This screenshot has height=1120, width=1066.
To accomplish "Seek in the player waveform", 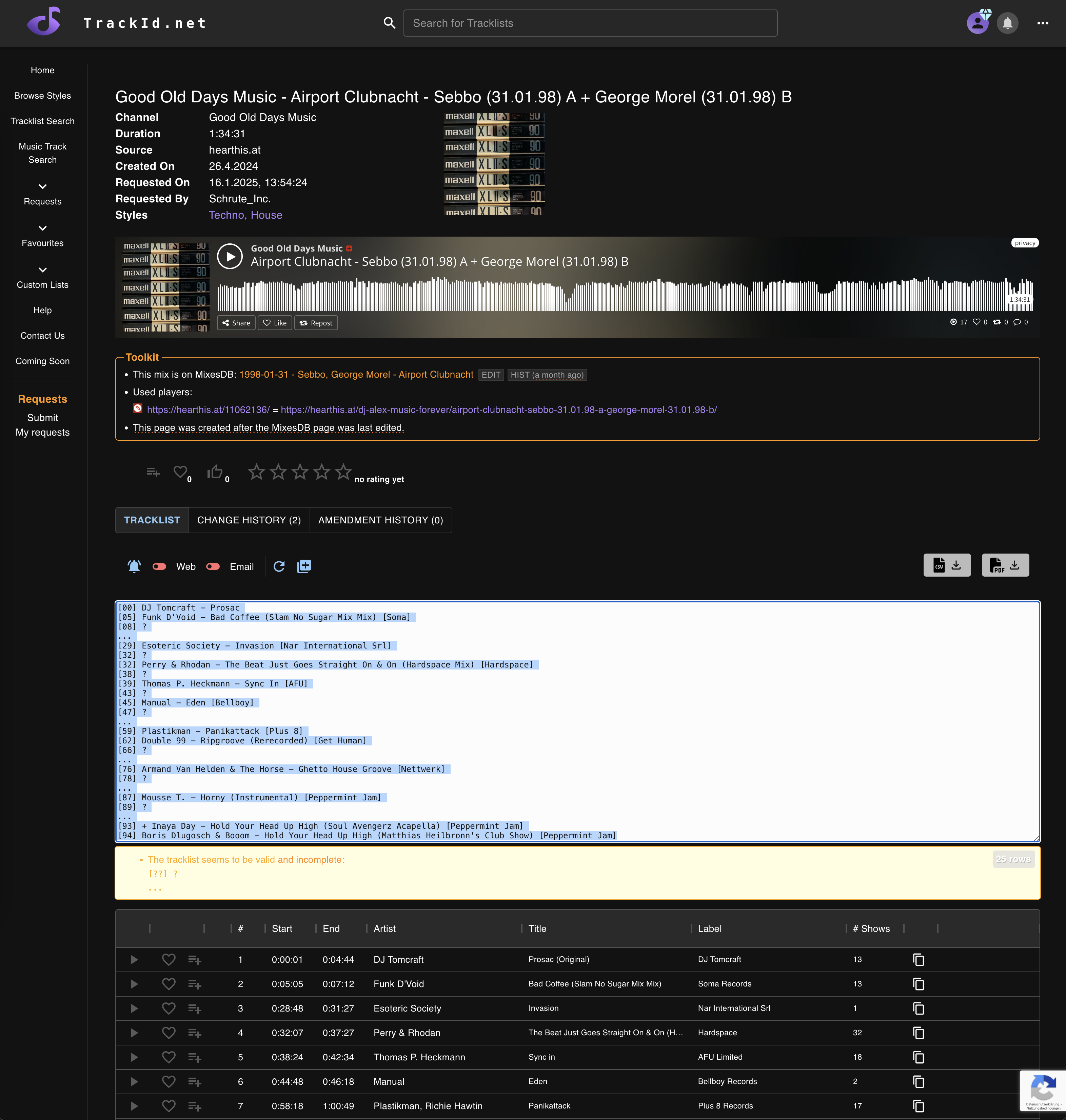I will point(625,294).
